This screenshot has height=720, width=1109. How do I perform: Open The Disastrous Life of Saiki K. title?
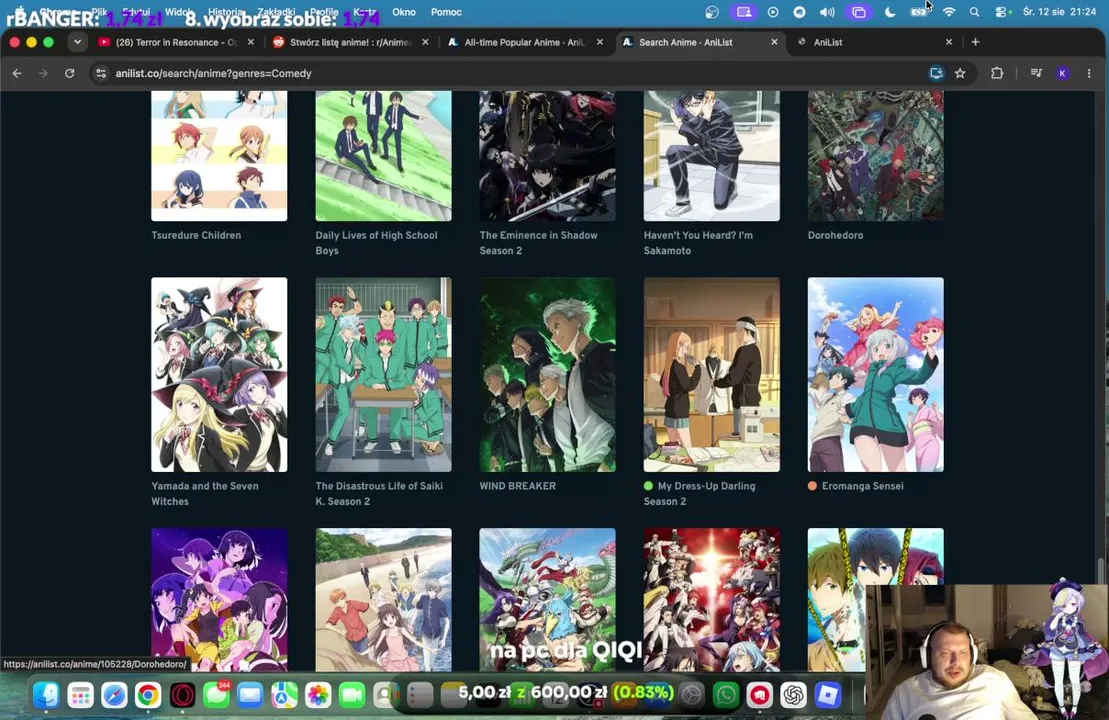coord(379,494)
